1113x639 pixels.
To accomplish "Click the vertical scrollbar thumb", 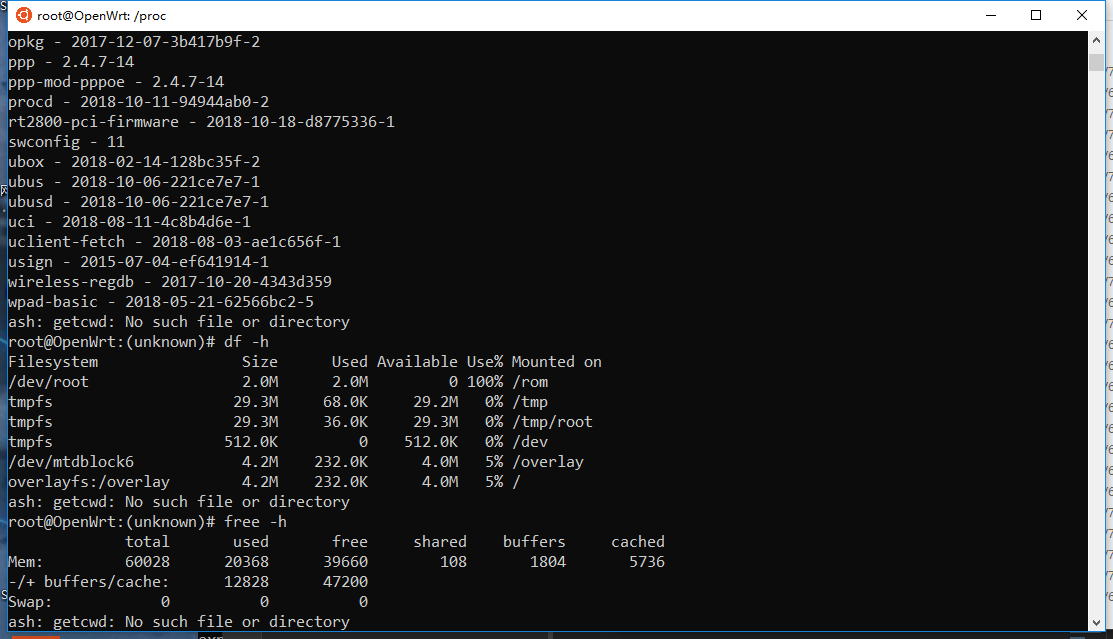I will (1097, 62).
